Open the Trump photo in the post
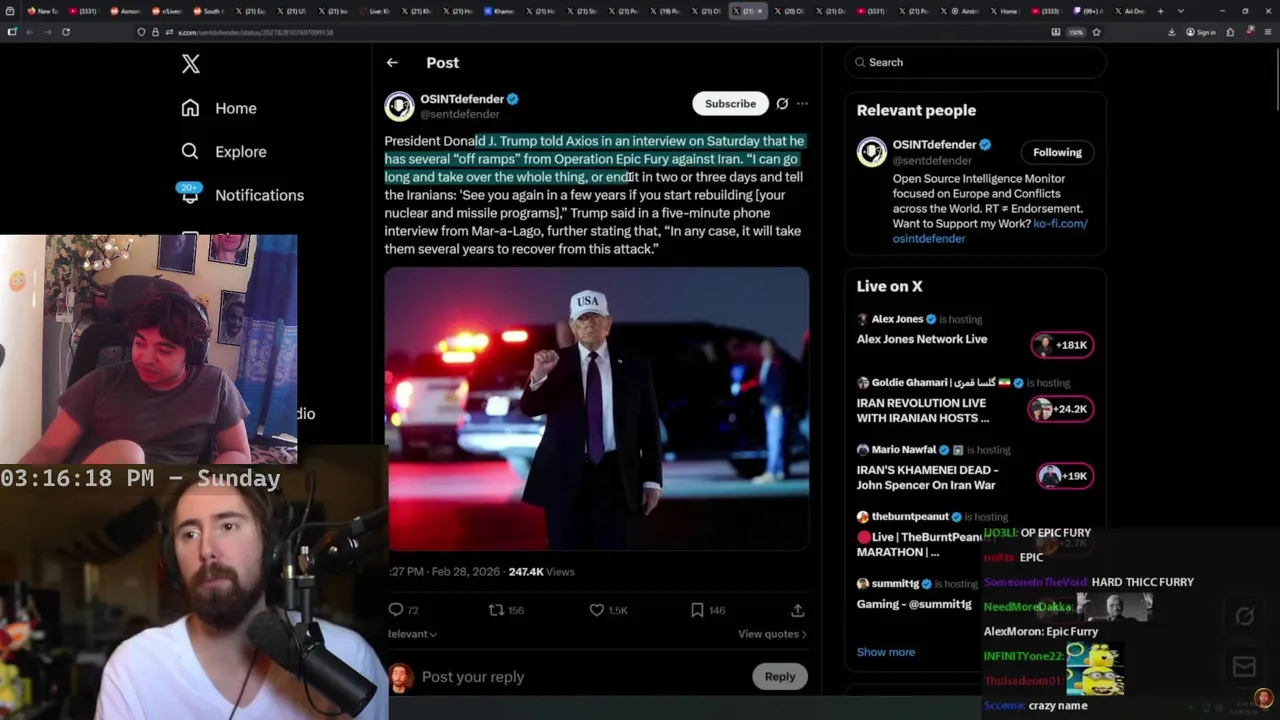1280x720 pixels. 597,408
